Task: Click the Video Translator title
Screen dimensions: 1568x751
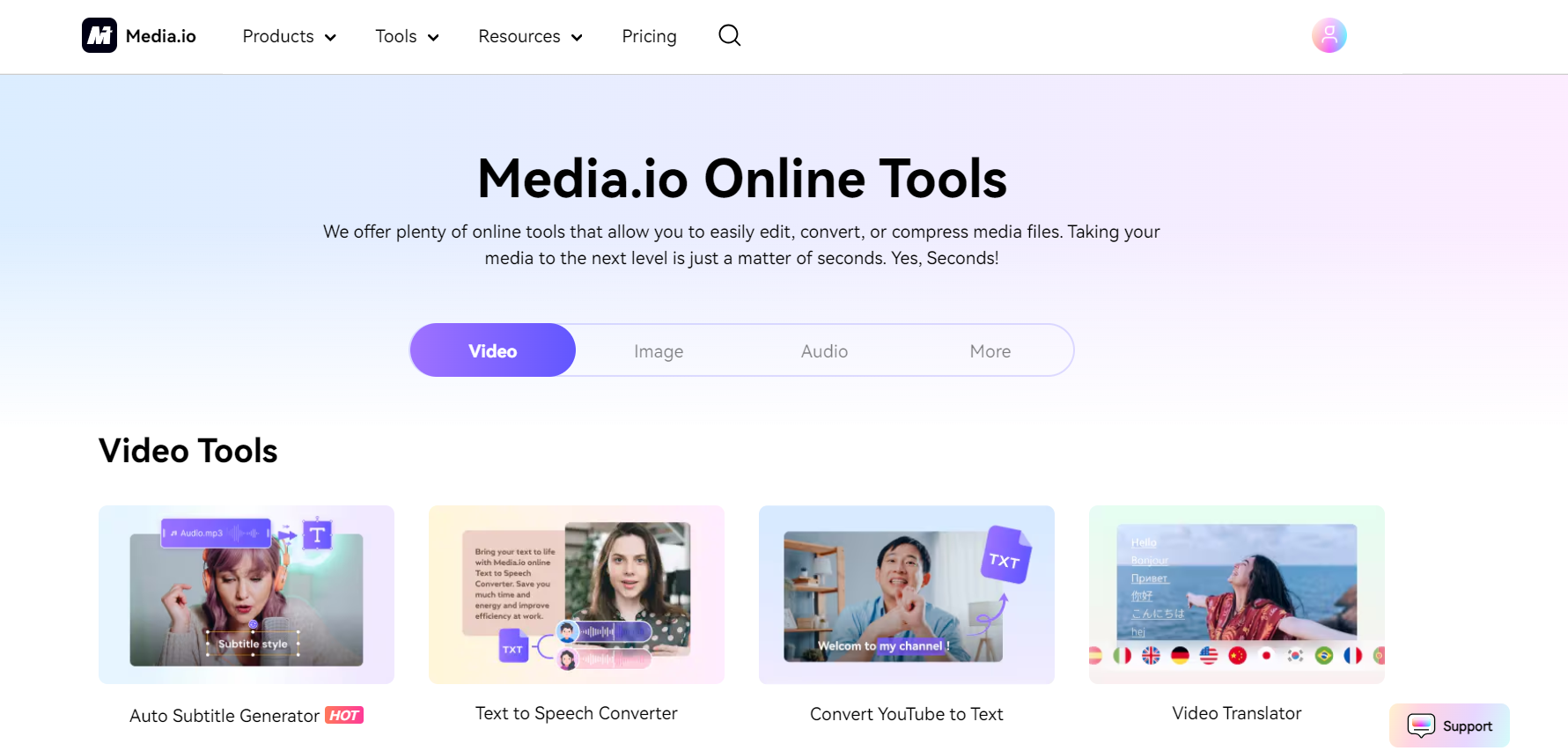Action: (x=1237, y=713)
